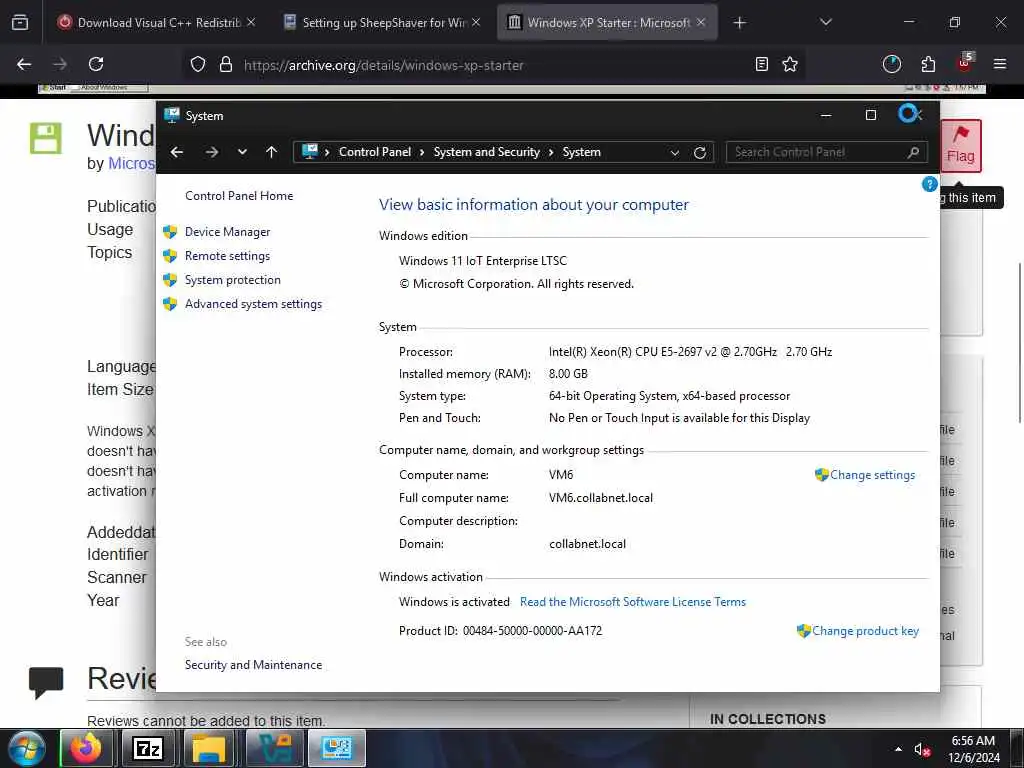1024x768 pixels.
Task: Click the archive.org URL address bar
Action: coord(496,65)
